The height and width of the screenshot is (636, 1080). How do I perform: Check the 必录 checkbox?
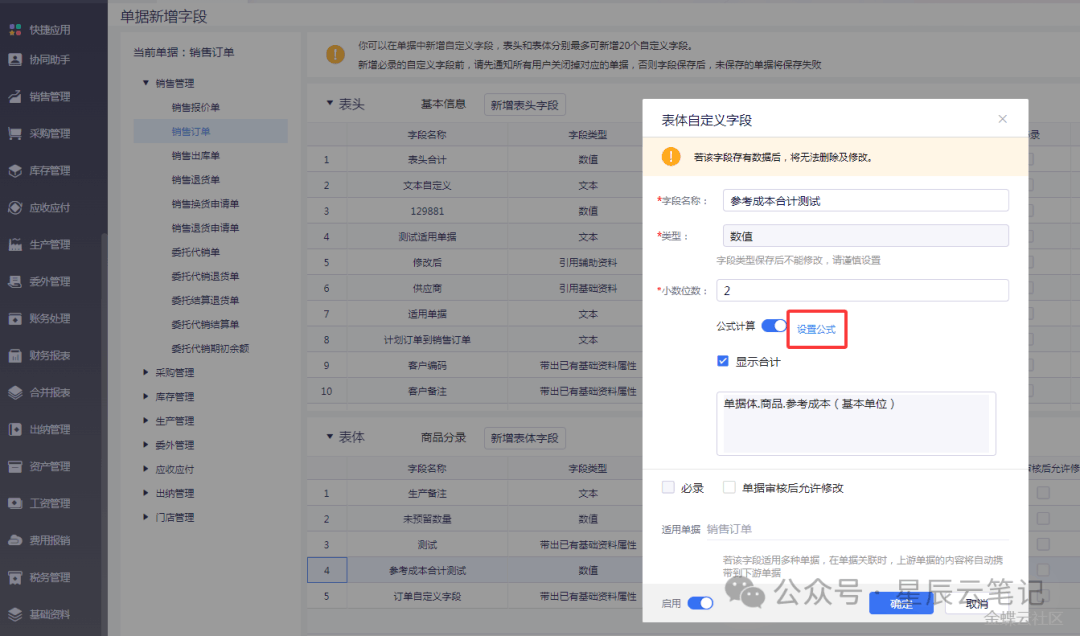coord(668,488)
